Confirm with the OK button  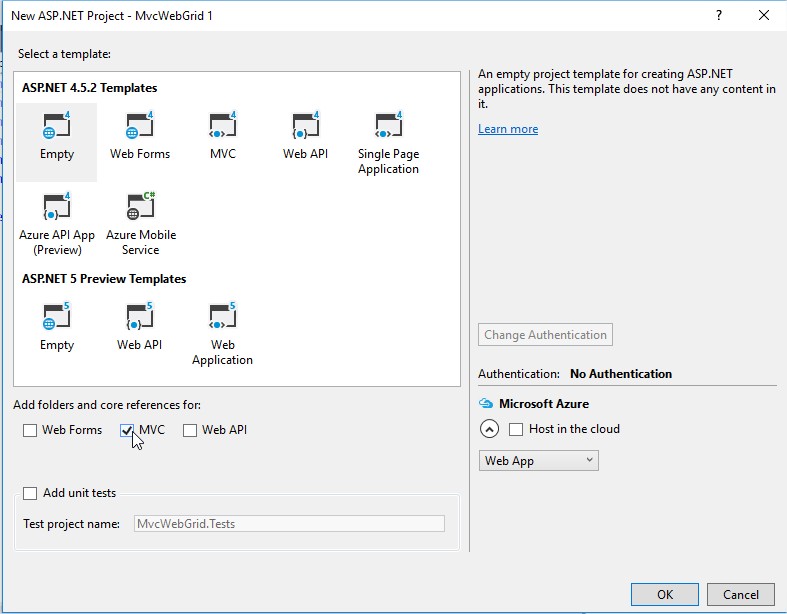[x=665, y=594]
